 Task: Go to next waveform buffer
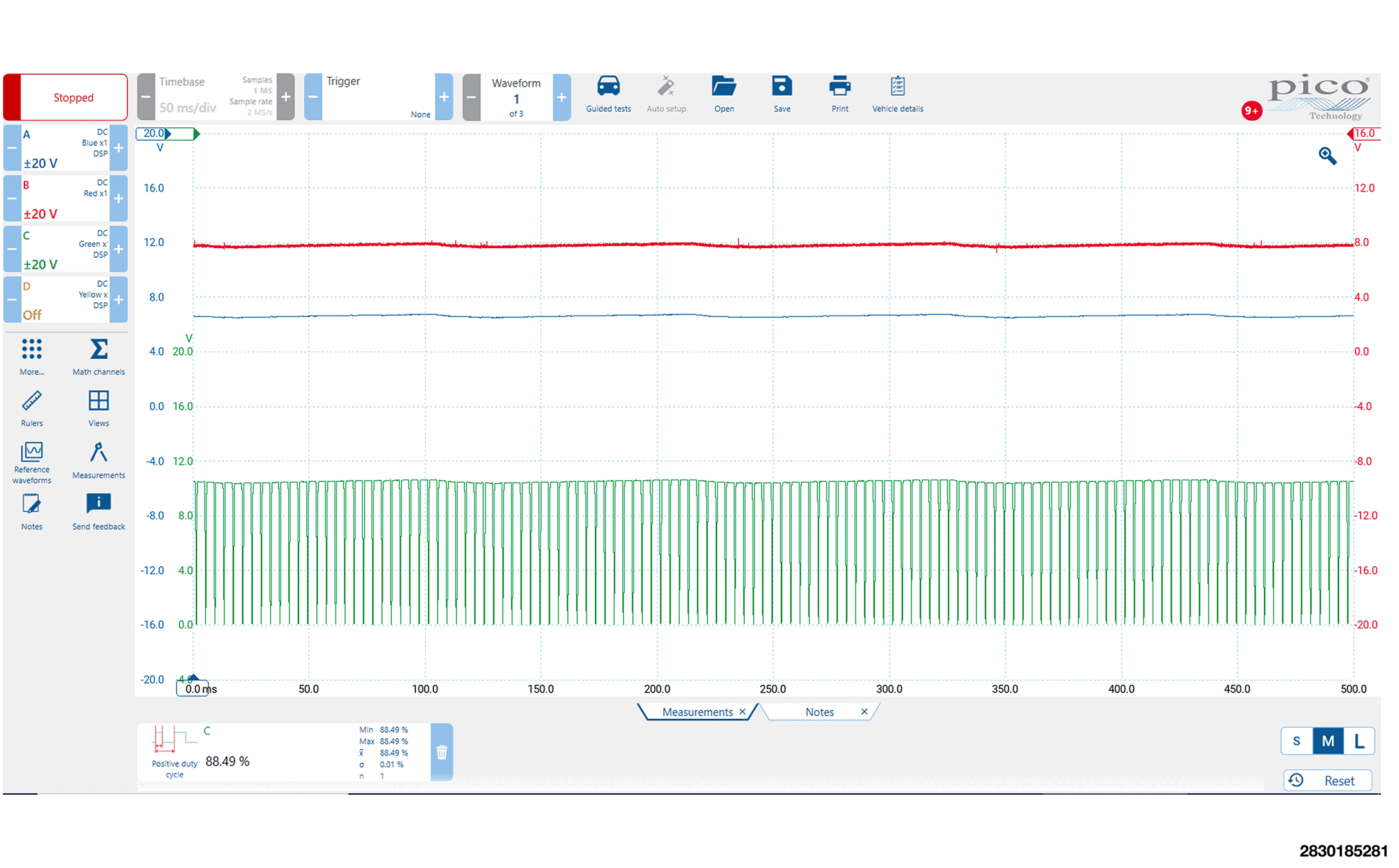562,97
